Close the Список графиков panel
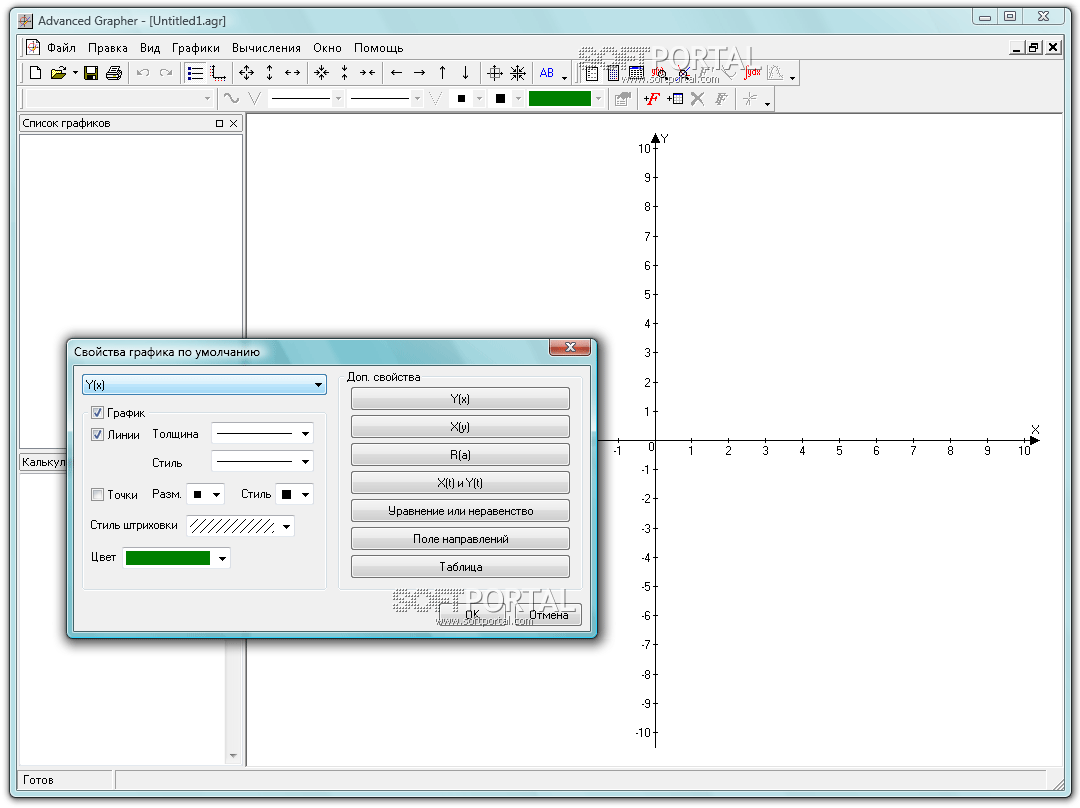The image size is (1080, 808). pyautogui.click(x=233, y=123)
